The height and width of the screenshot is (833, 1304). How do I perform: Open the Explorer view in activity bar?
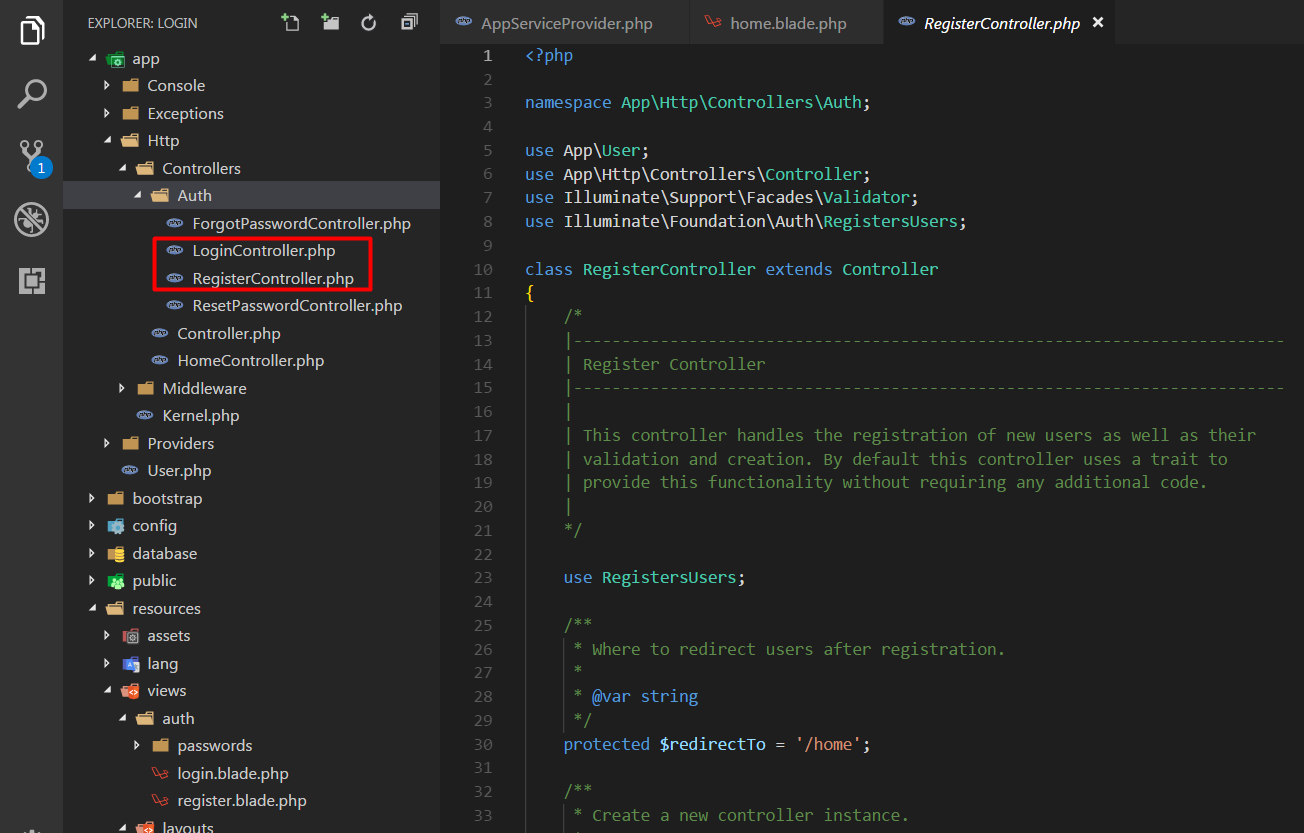tap(32, 30)
